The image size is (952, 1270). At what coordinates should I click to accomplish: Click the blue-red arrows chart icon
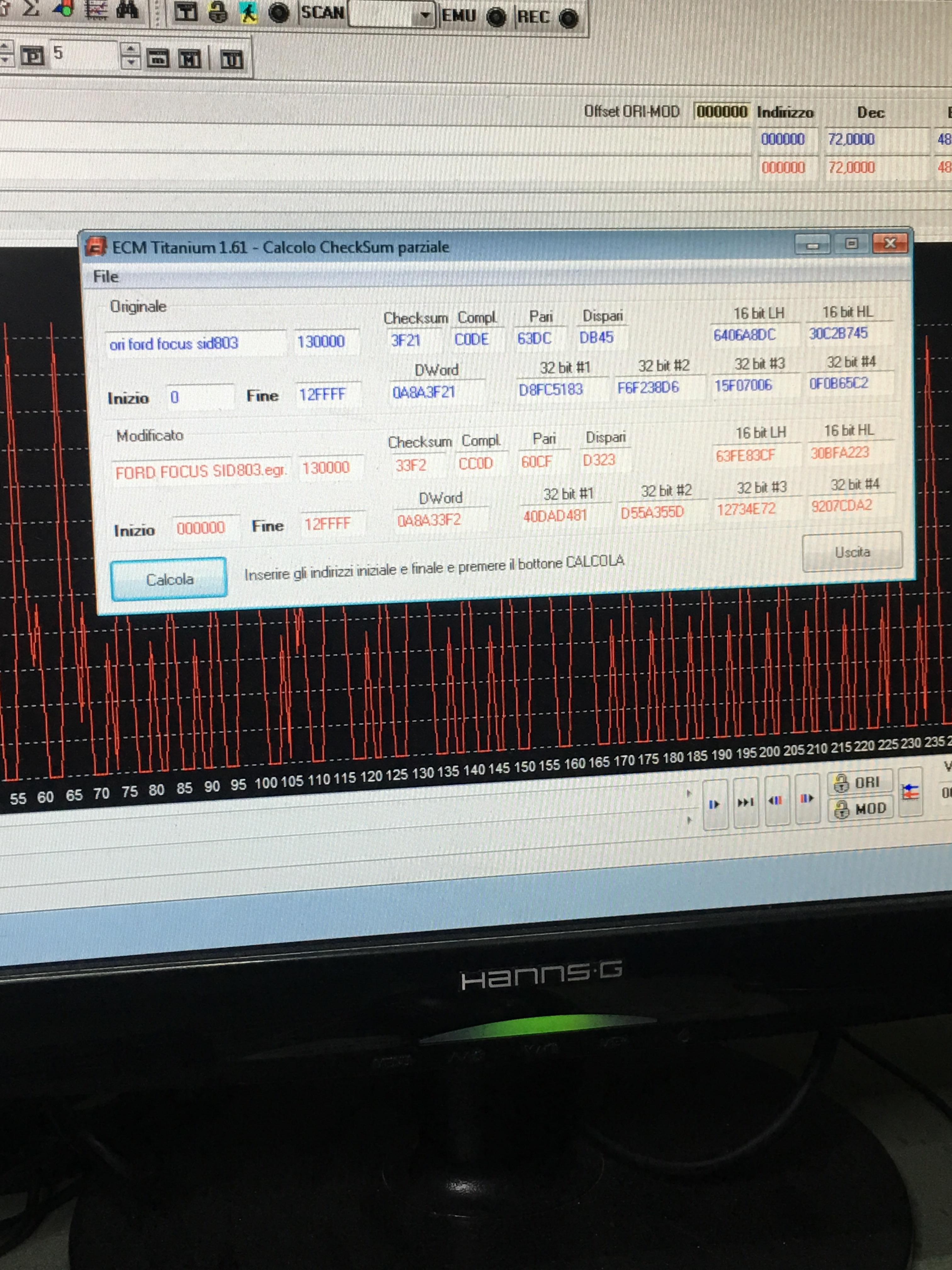pos(910,792)
